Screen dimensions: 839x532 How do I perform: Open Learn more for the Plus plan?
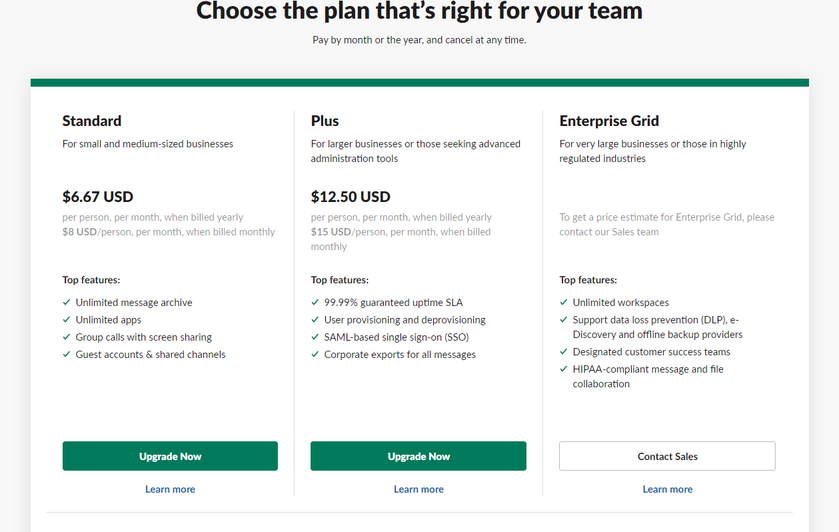coord(418,489)
